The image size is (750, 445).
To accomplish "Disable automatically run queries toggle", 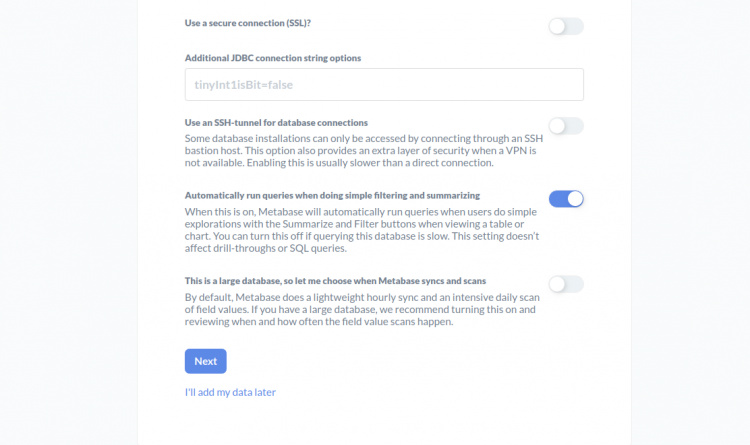I will pyautogui.click(x=565, y=198).
